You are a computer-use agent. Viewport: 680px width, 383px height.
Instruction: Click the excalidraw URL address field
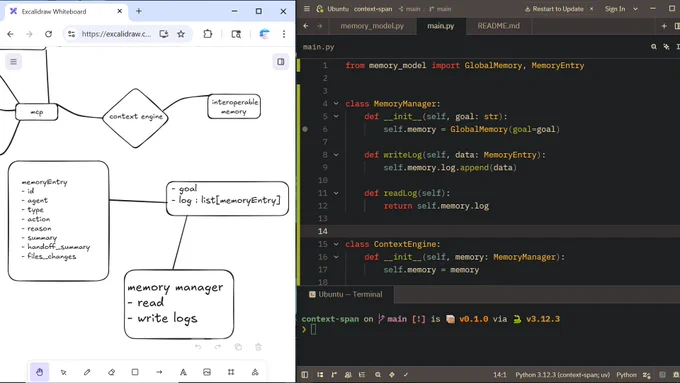point(116,34)
